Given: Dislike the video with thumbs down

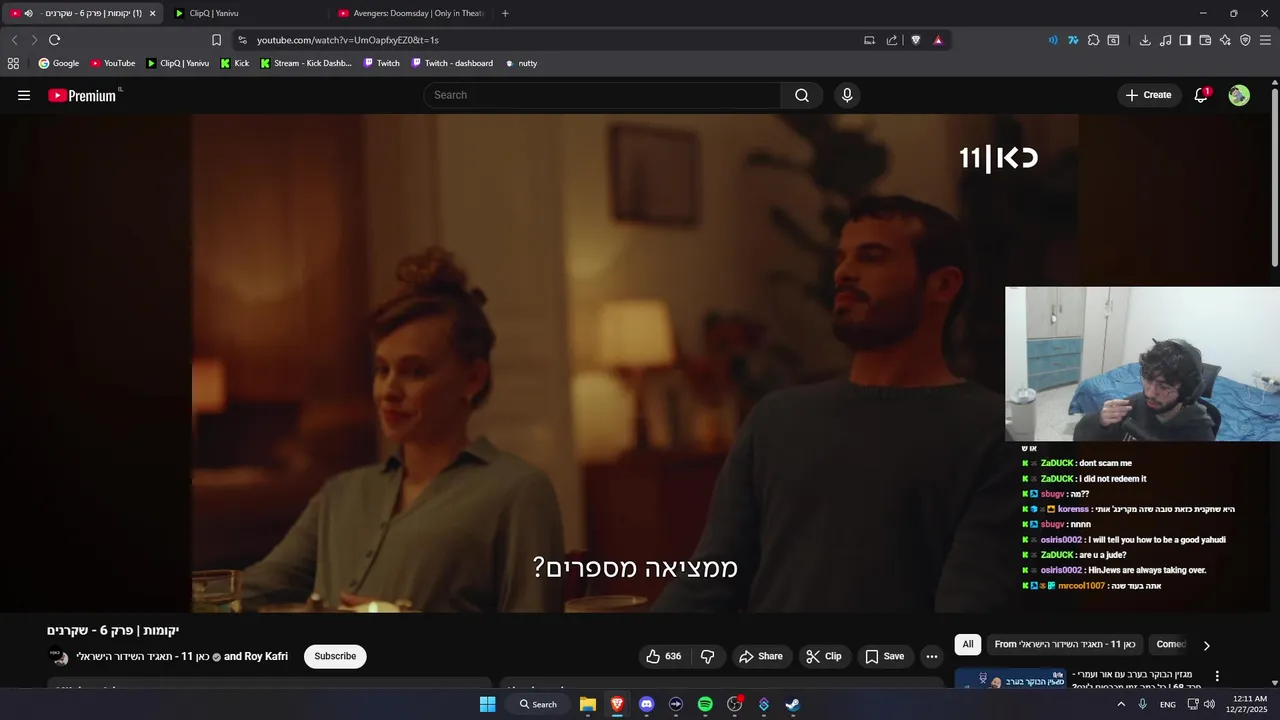Looking at the screenshot, I should coord(708,656).
